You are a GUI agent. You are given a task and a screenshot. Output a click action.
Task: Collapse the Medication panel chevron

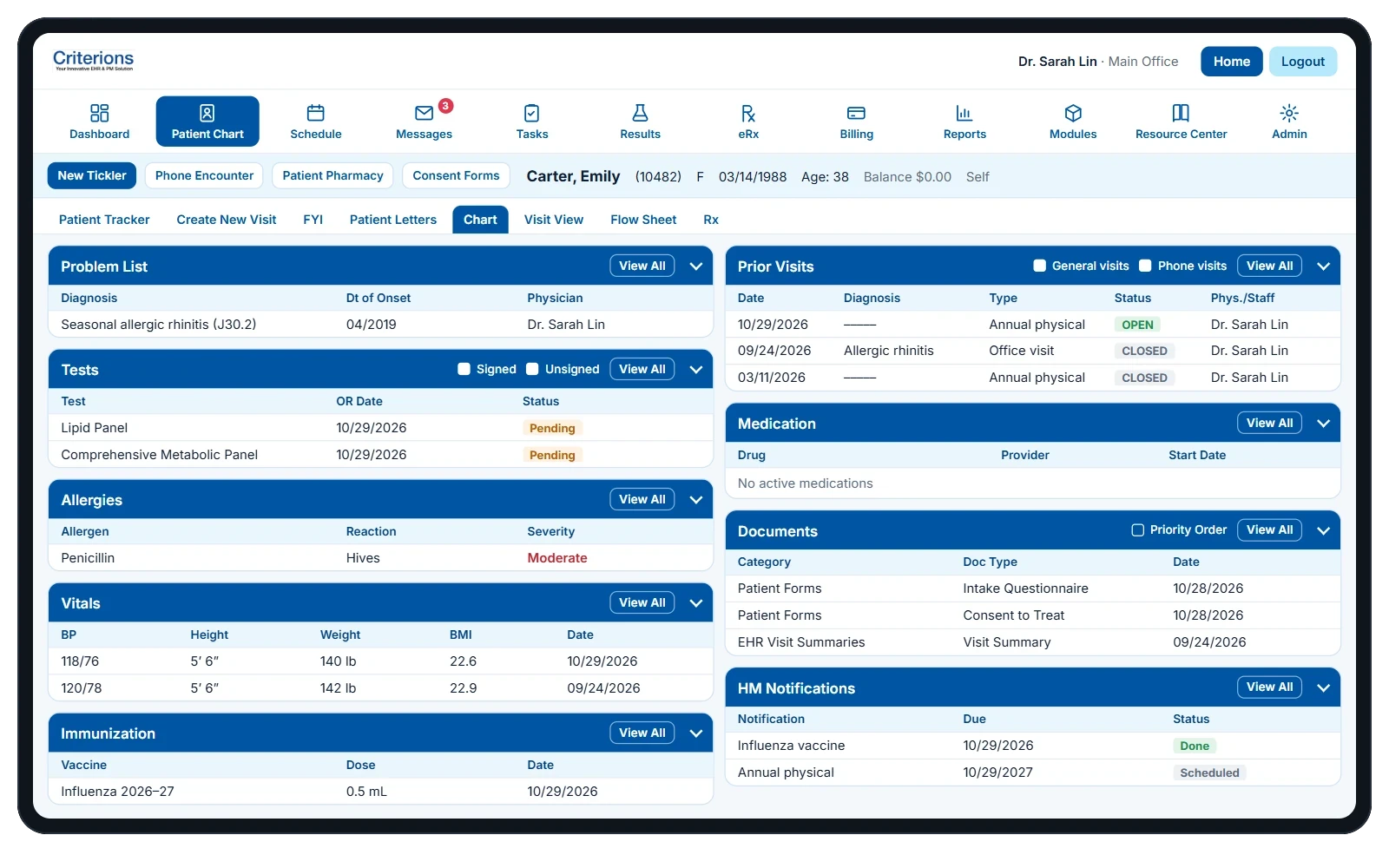1324,424
